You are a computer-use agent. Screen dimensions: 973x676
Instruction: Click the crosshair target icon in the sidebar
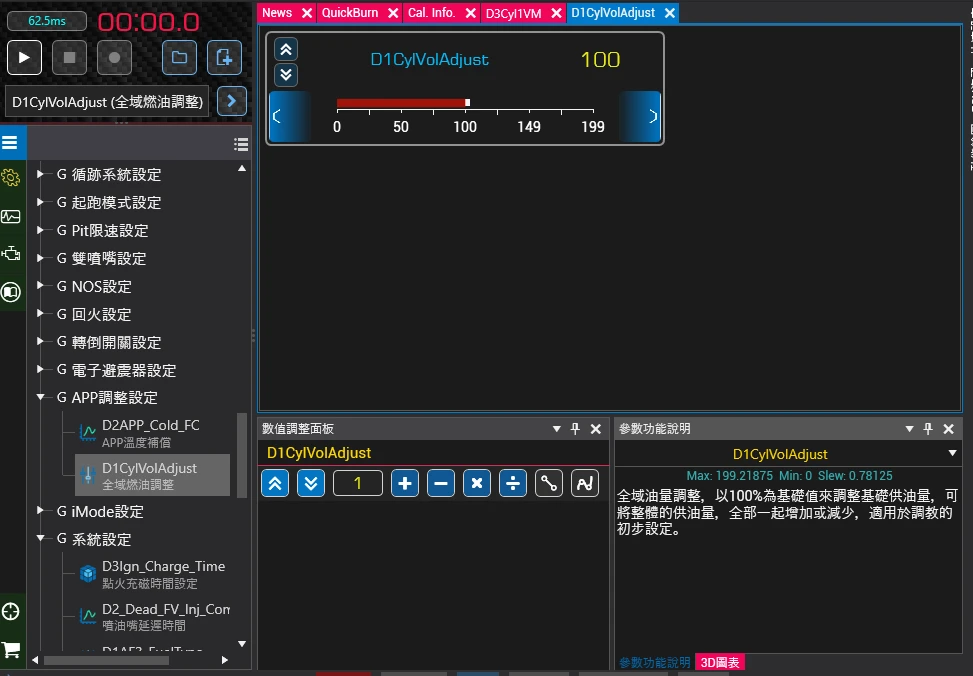pos(11,611)
